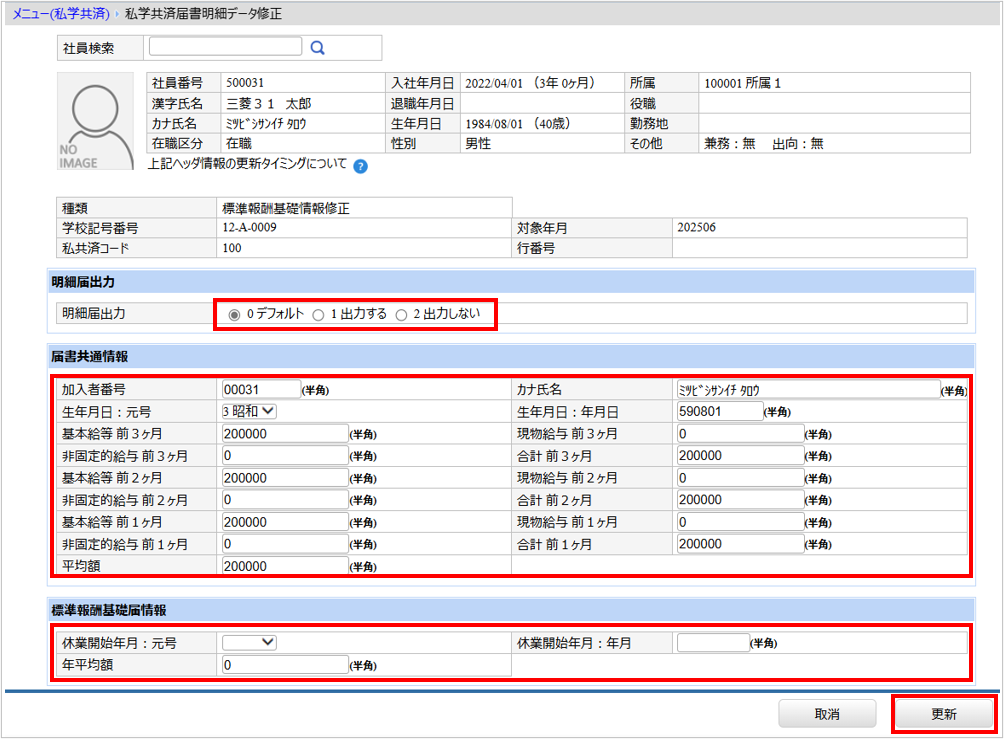The height and width of the screenshot is (739, 1004).
Task: Click the 生年月日 value 1984/08/01 in header
Action: point(494,124)
